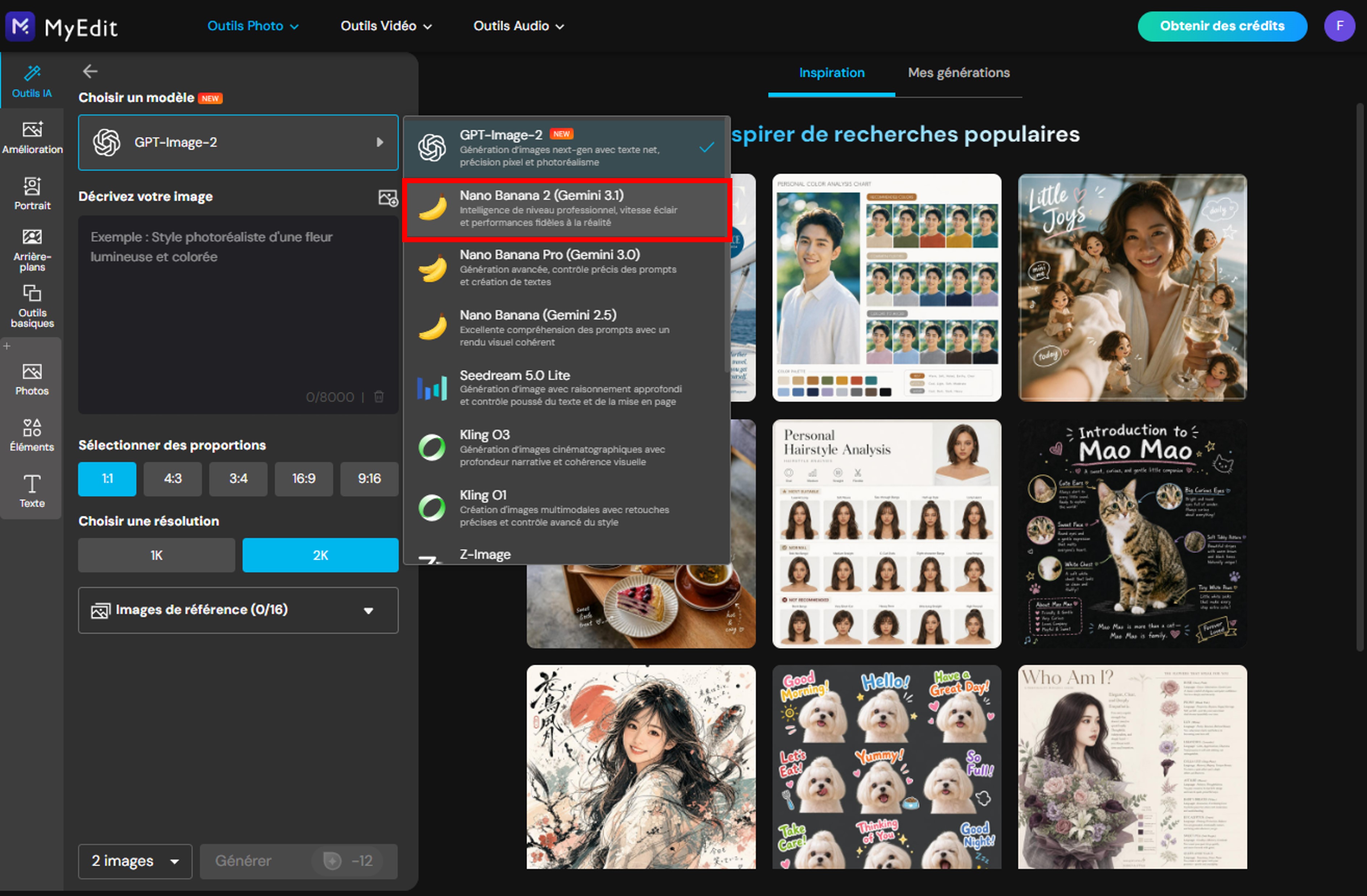
Task: Expand Images de référence (0/16) dropdown
Action: click(x=238, y=610)
